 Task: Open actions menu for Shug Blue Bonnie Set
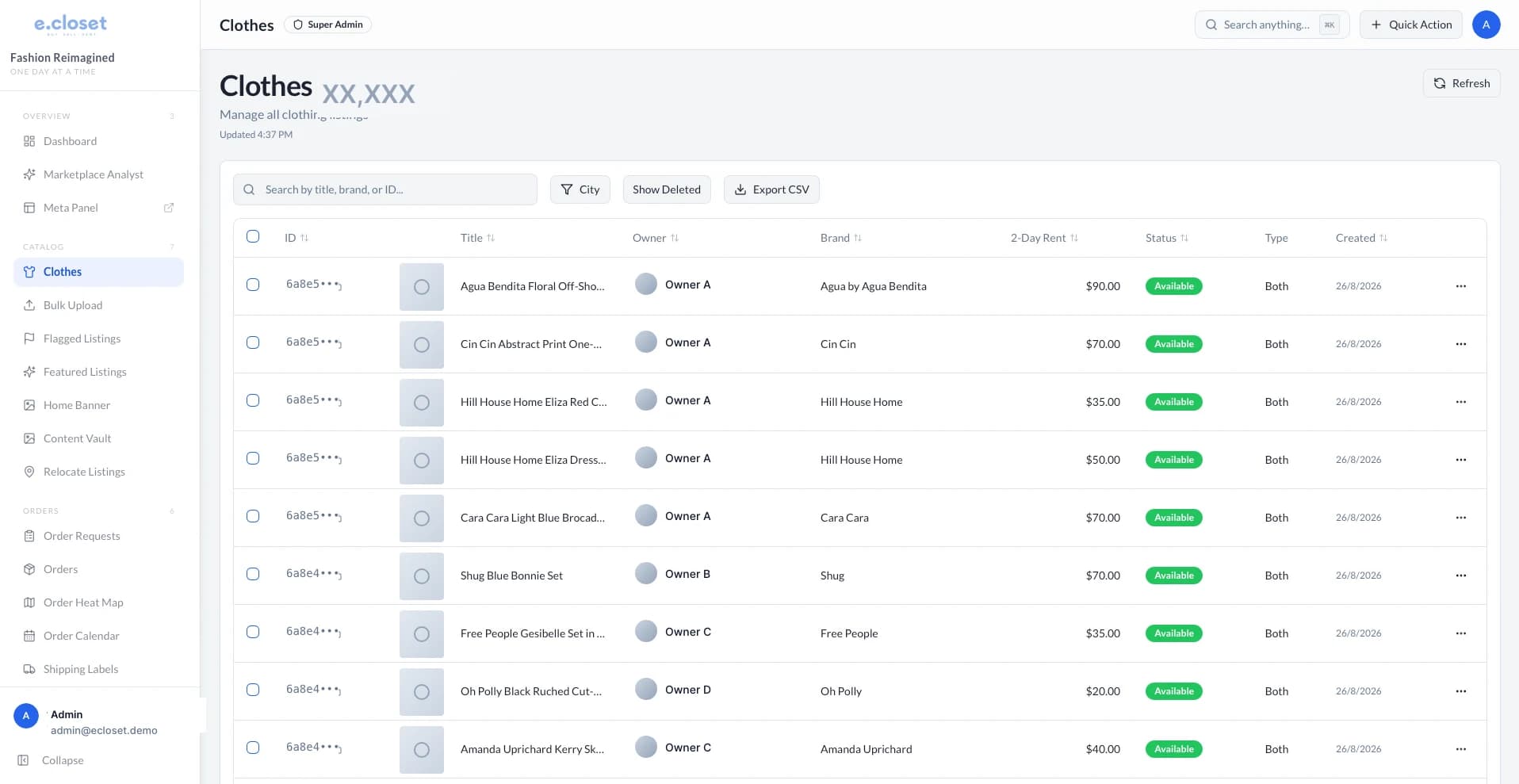pos(1461,576)
